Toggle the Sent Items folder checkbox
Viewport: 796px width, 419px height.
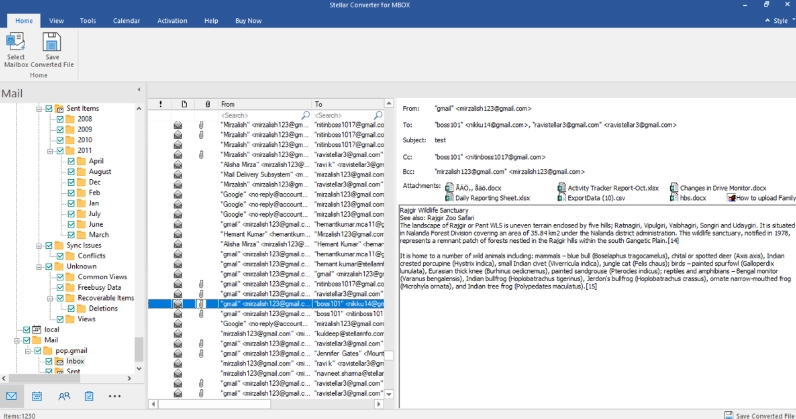tap(49, 108)
